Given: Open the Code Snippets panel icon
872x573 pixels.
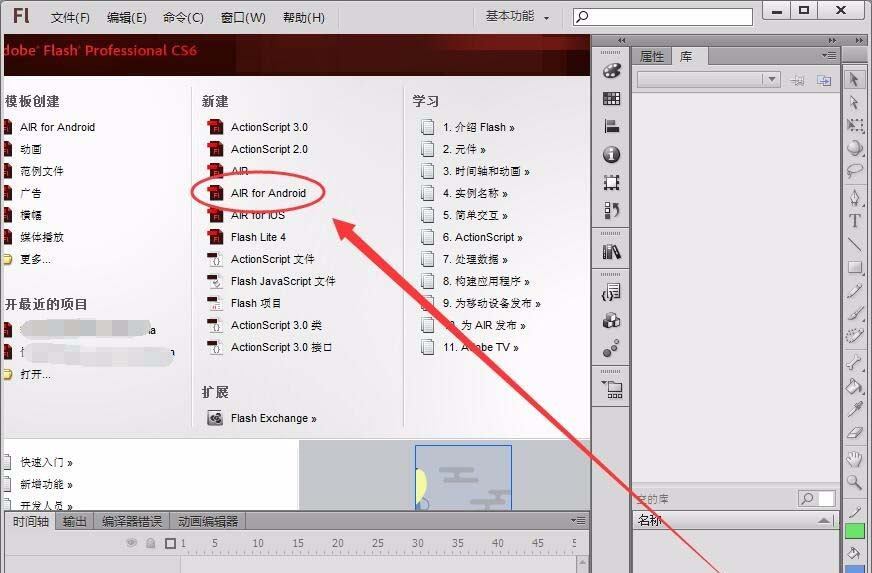Looking at the screenshot, I should 611,292.
